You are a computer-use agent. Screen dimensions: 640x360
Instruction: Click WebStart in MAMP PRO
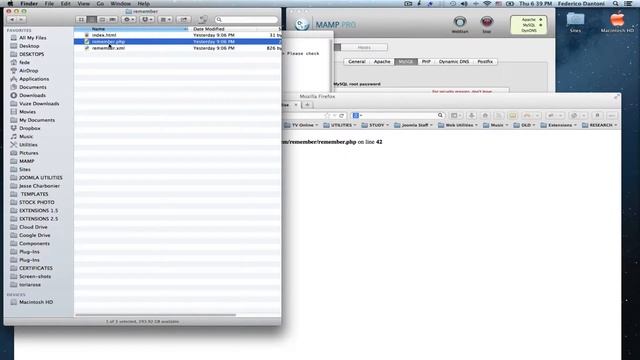pyautogui.click(x=460, y=24)
